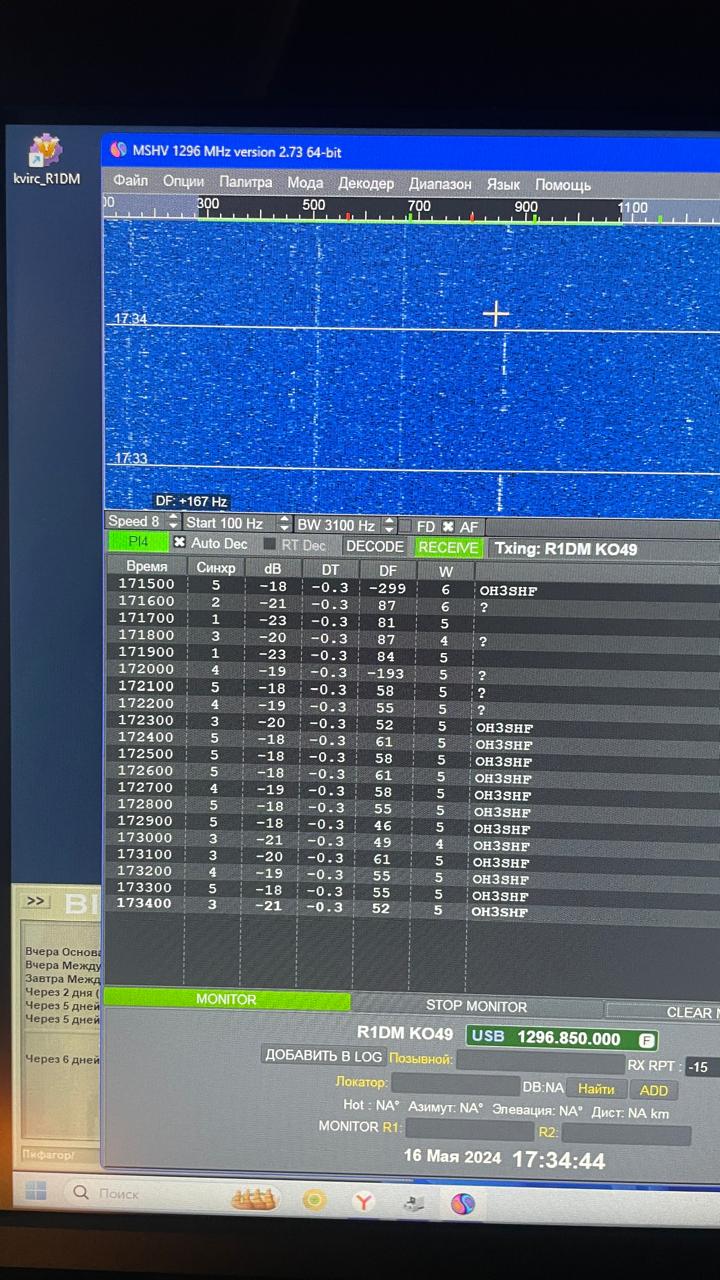Click the ДОБАВИТЬ В LOG button
The height and width of the screenshot is (1280, 720).
(x=323, y=1056)
